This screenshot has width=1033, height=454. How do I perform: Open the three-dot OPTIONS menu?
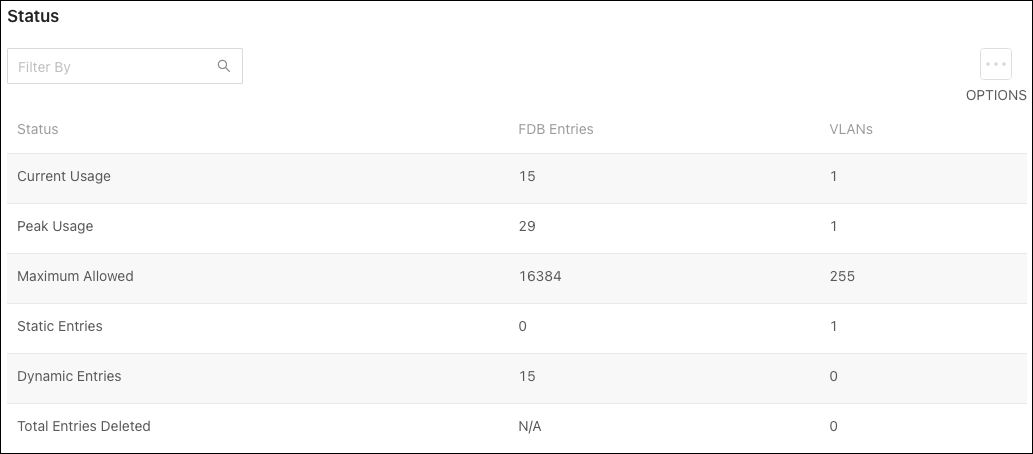[x=995, y=65]
